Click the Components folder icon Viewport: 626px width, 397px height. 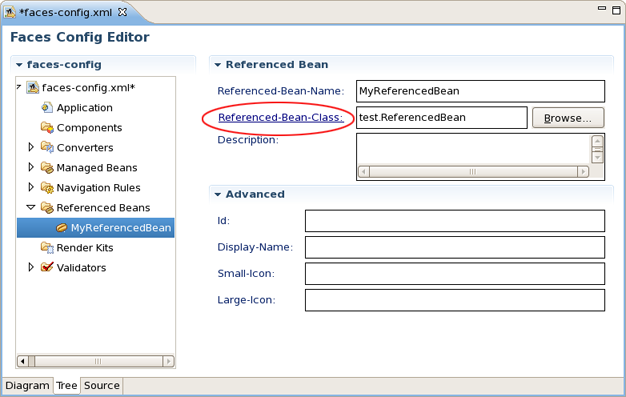pos(47,127)
